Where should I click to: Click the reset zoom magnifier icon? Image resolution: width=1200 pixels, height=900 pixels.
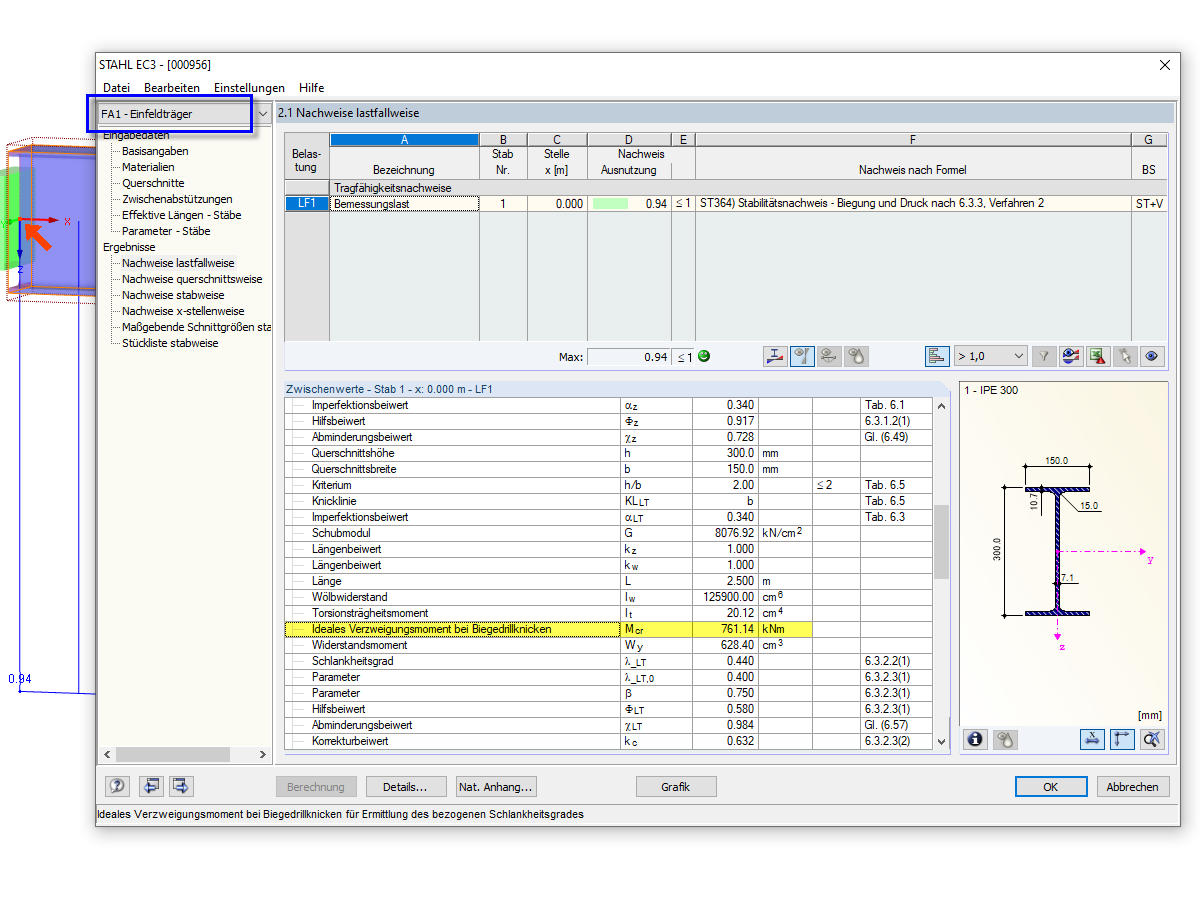pyautogui.click(x=1153, y=739)
